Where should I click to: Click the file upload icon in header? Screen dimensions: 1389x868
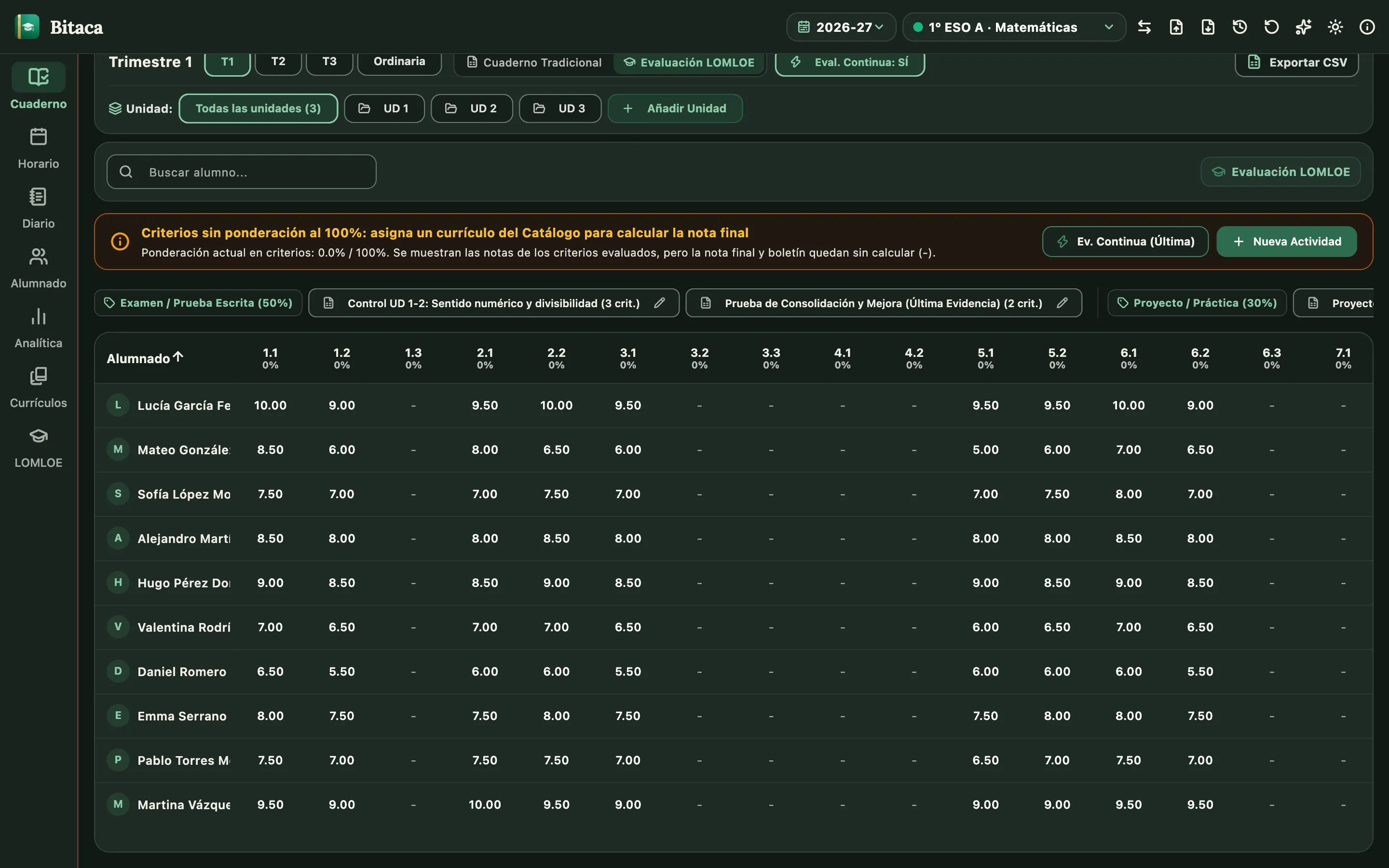(x=1176, y=27)
